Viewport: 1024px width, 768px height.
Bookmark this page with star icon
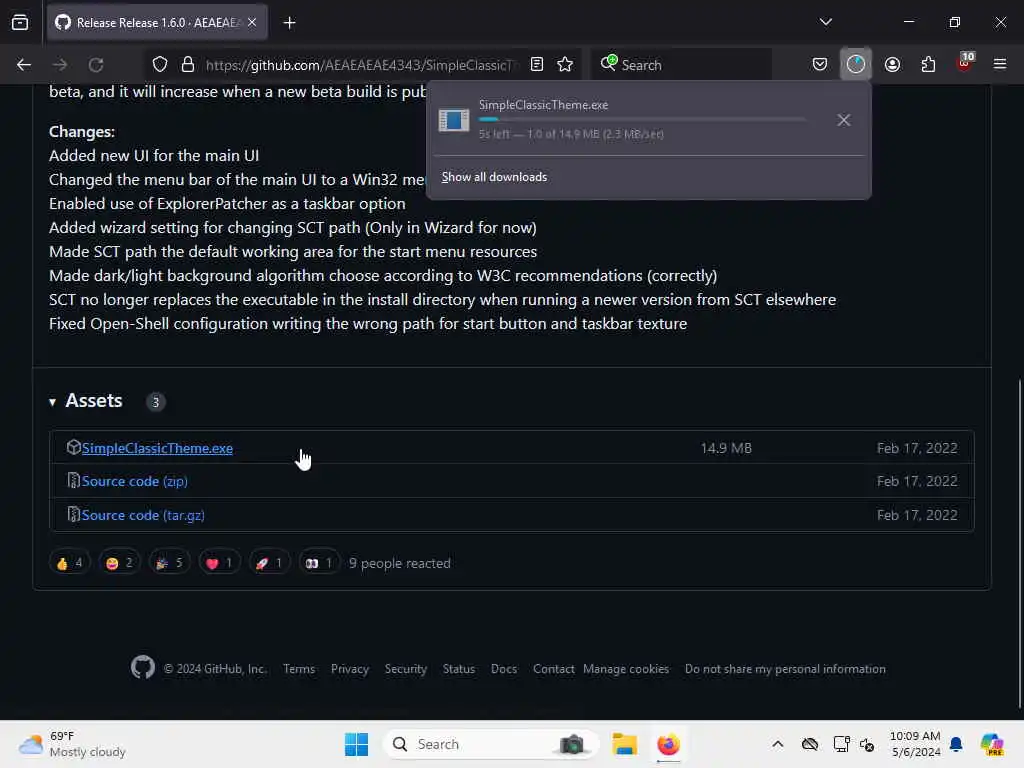coord(566,65)
